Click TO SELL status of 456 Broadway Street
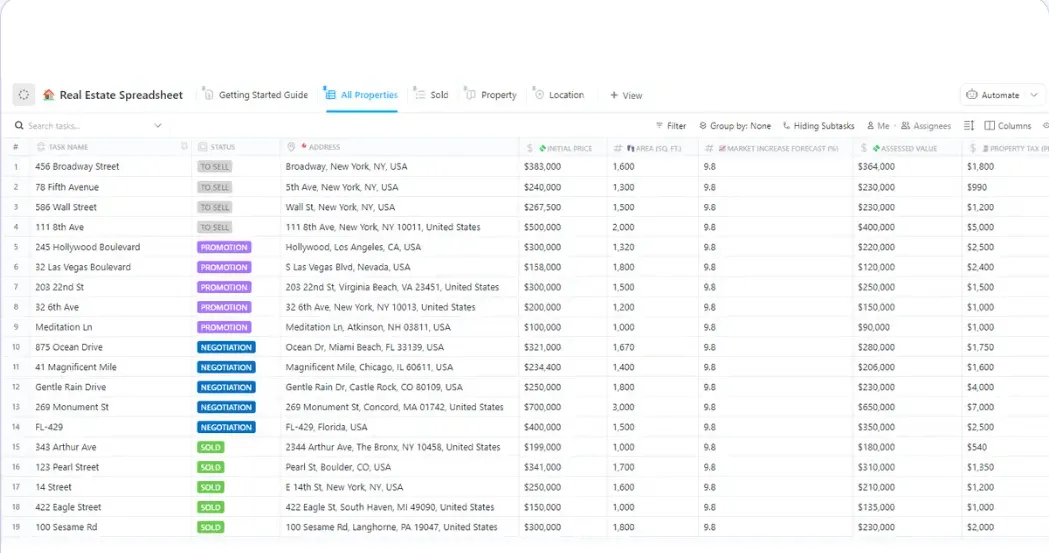 (x=215, y=167)
